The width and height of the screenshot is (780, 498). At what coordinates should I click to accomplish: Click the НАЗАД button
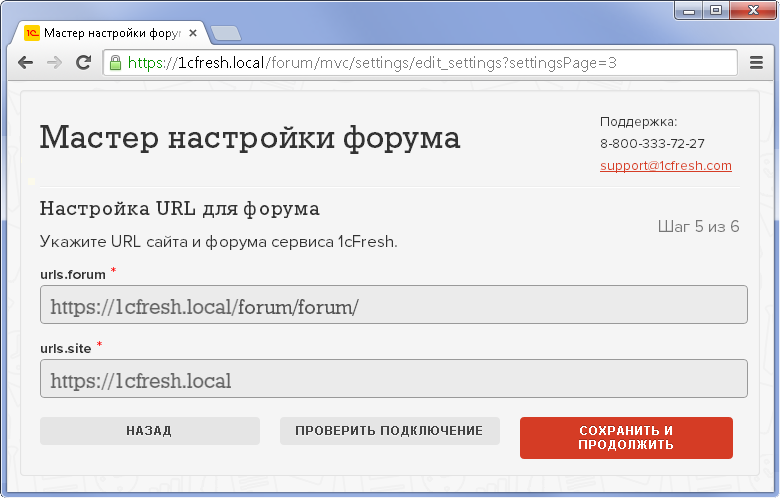pos(150,431)
